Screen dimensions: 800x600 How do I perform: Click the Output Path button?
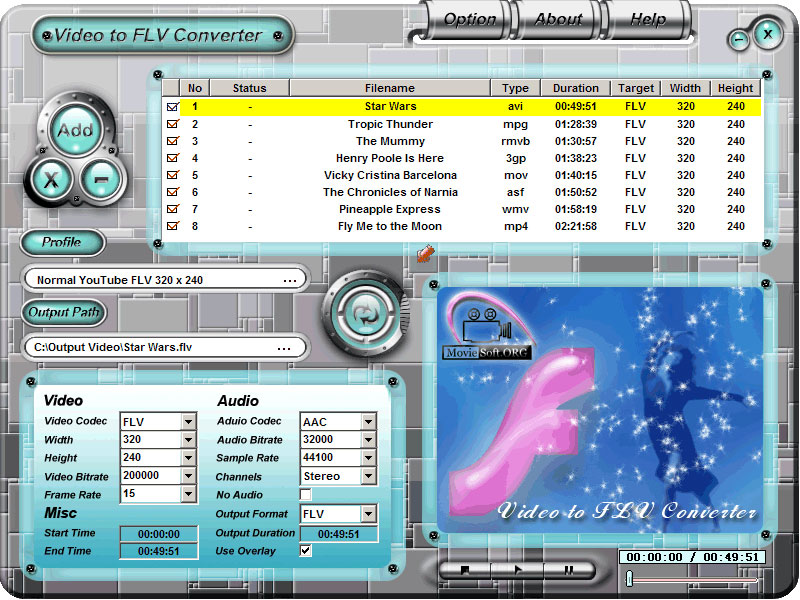[x=63, y=312]
